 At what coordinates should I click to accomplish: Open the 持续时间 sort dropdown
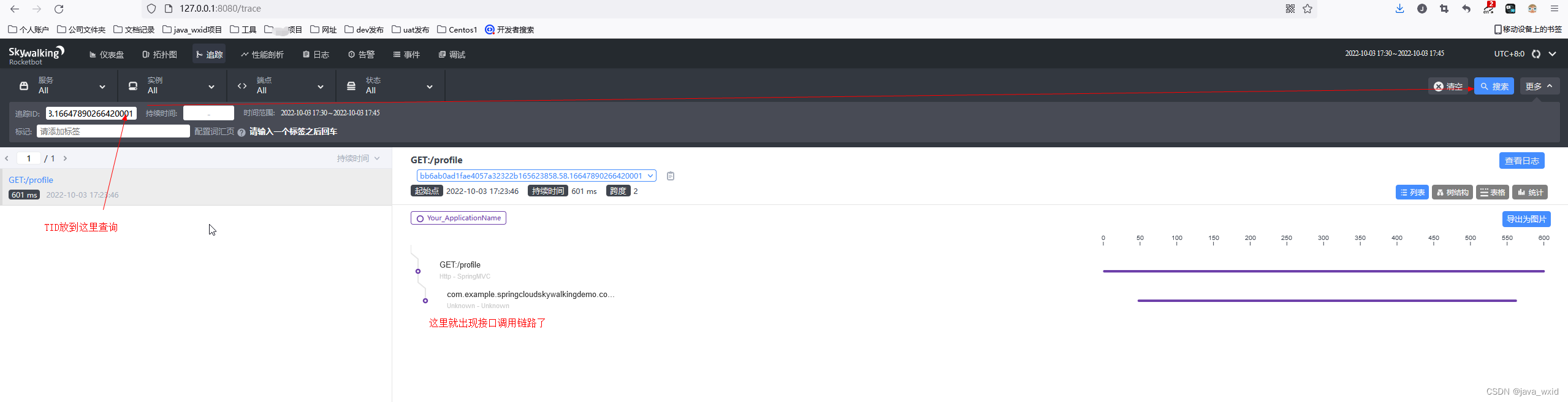point(358,158)
